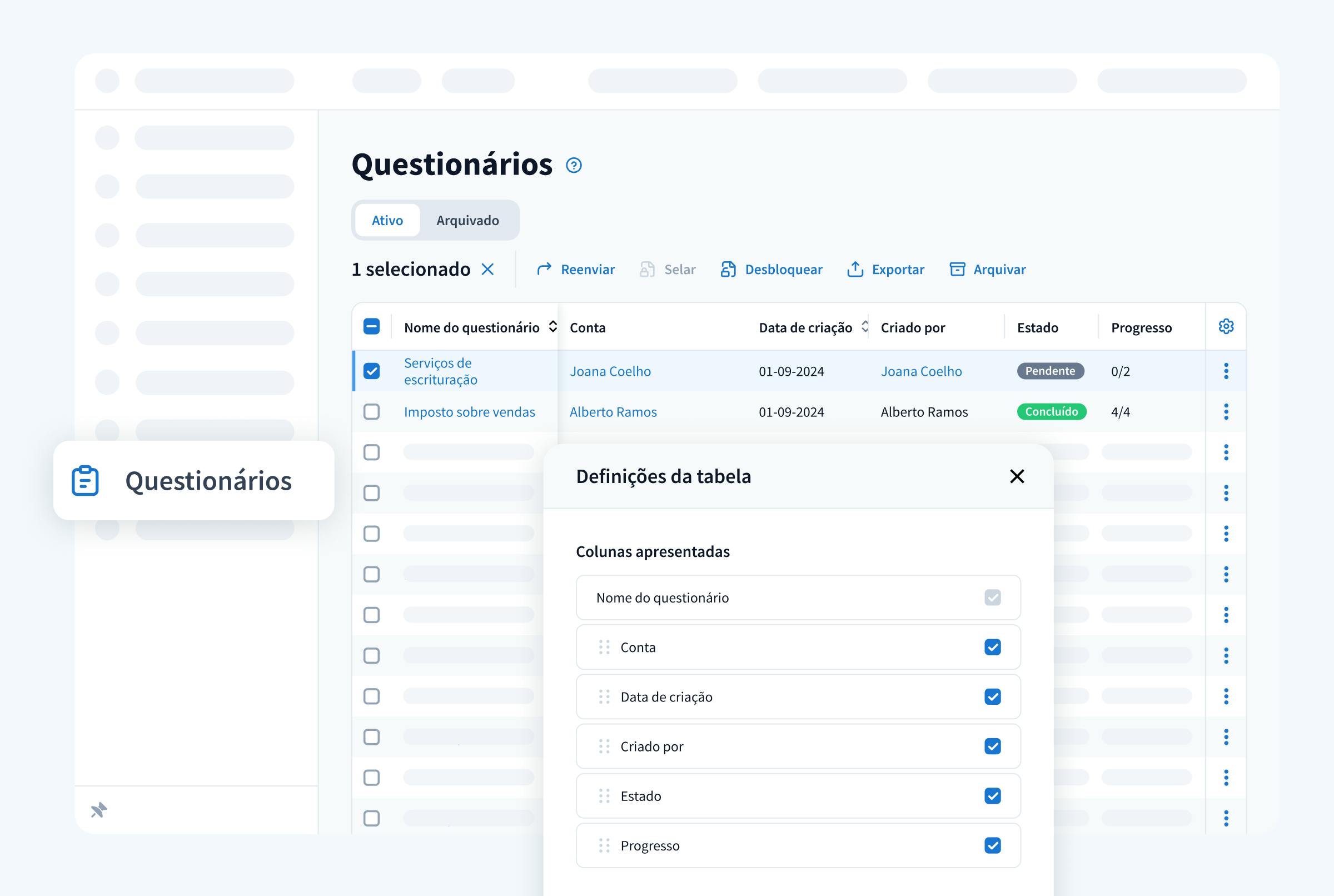The image size is (1334, 896).
Task: Click the locked Nome do questionário checkbox
Action: (x=992, y=598)
